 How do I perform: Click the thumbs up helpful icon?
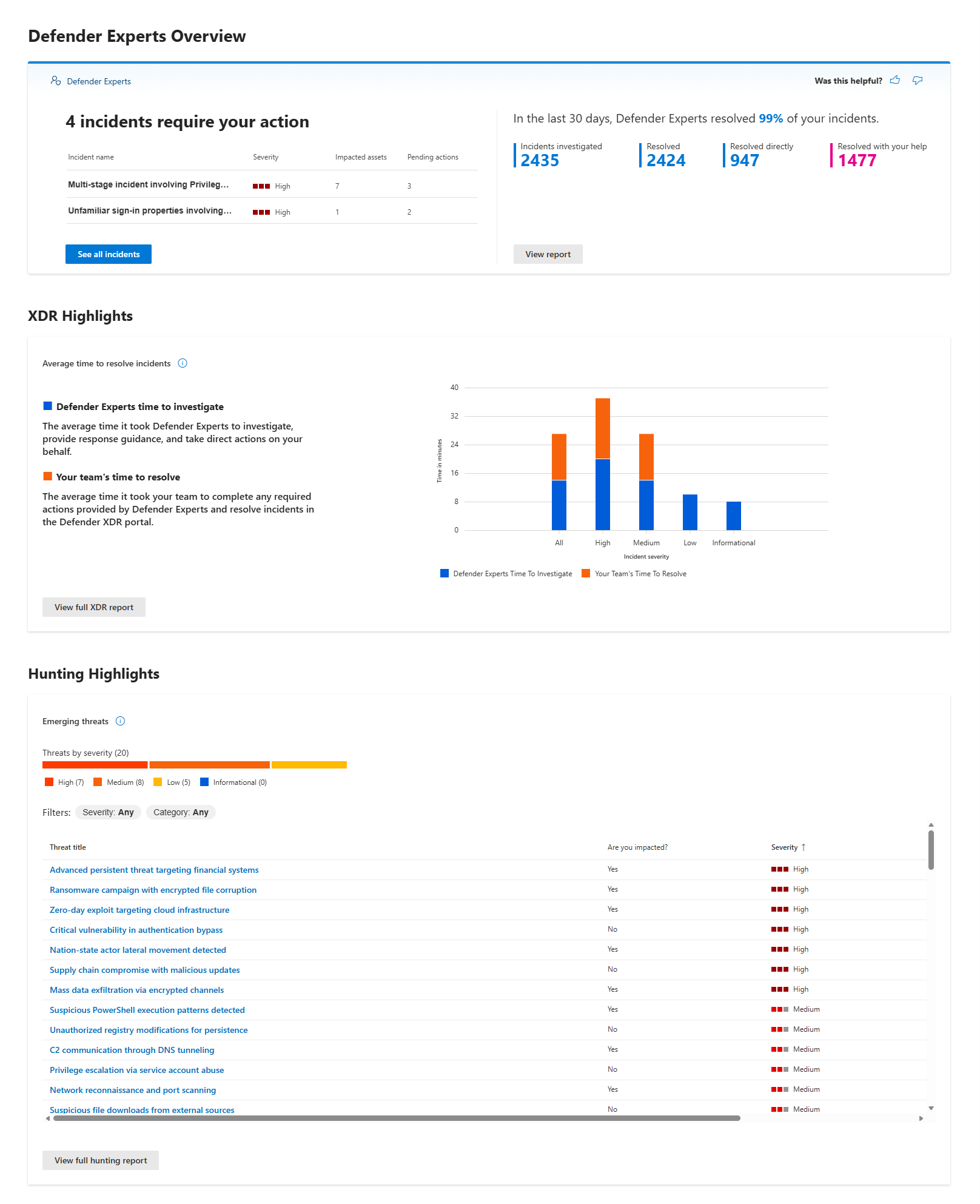[x=895, y=81]
